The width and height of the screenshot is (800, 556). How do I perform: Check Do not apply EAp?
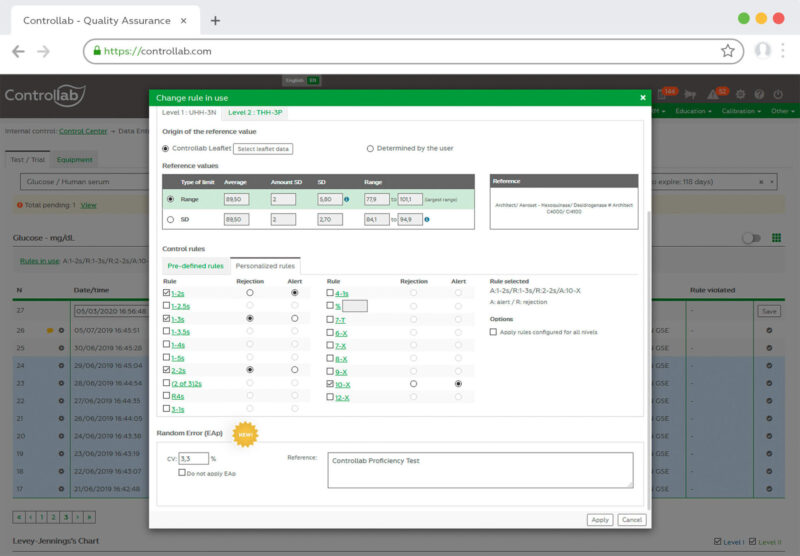tap(182, 473)
